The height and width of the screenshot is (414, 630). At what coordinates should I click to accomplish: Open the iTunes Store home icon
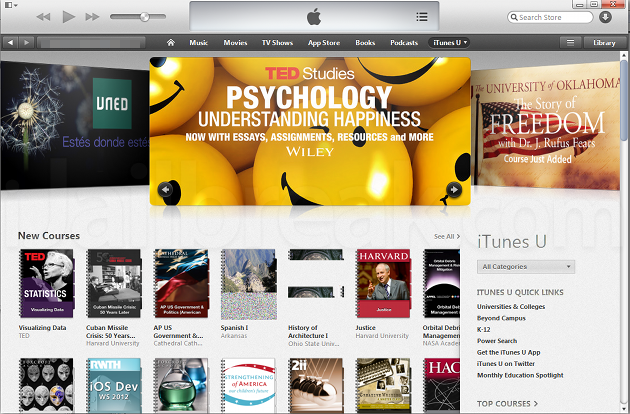171,42
